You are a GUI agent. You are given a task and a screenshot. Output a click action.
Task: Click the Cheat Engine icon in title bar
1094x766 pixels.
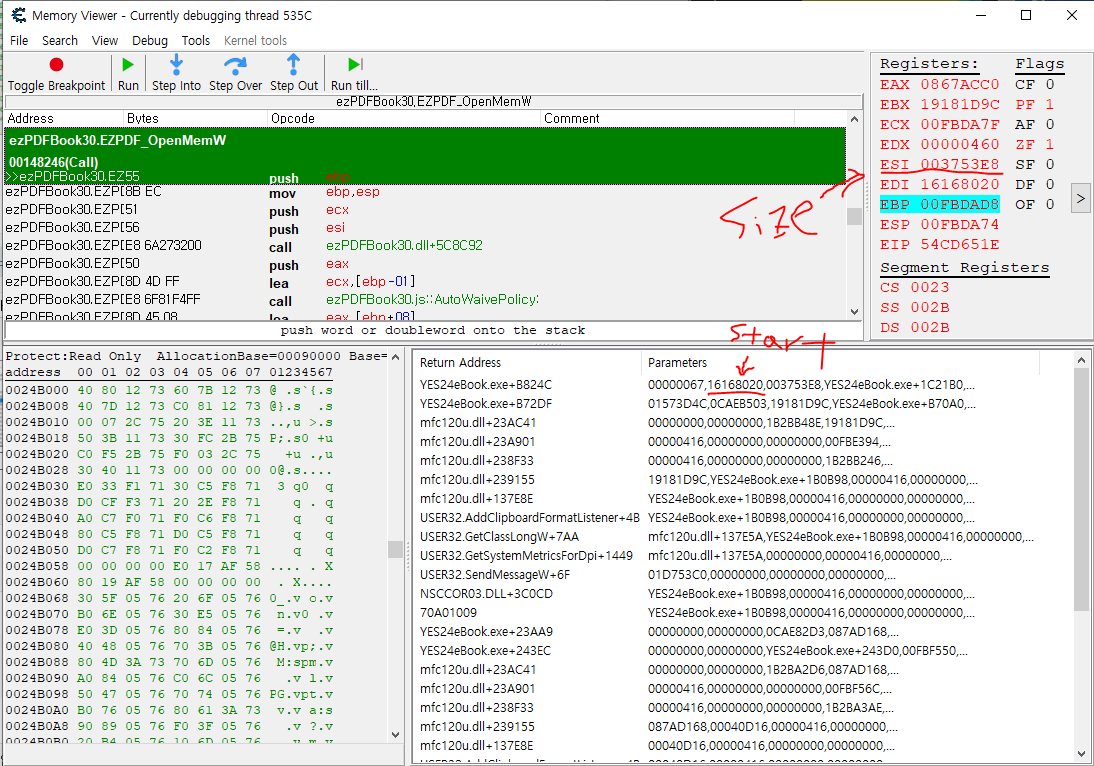pyautogui.click(x=19, y=15)
